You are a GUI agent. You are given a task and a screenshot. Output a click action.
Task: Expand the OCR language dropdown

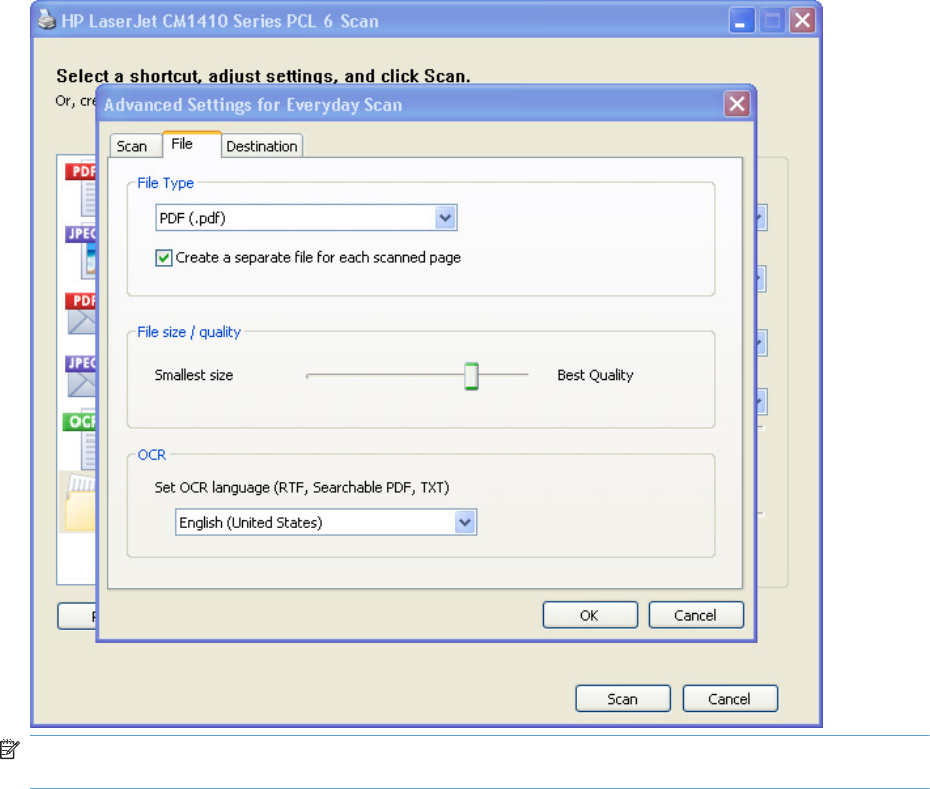326,522
